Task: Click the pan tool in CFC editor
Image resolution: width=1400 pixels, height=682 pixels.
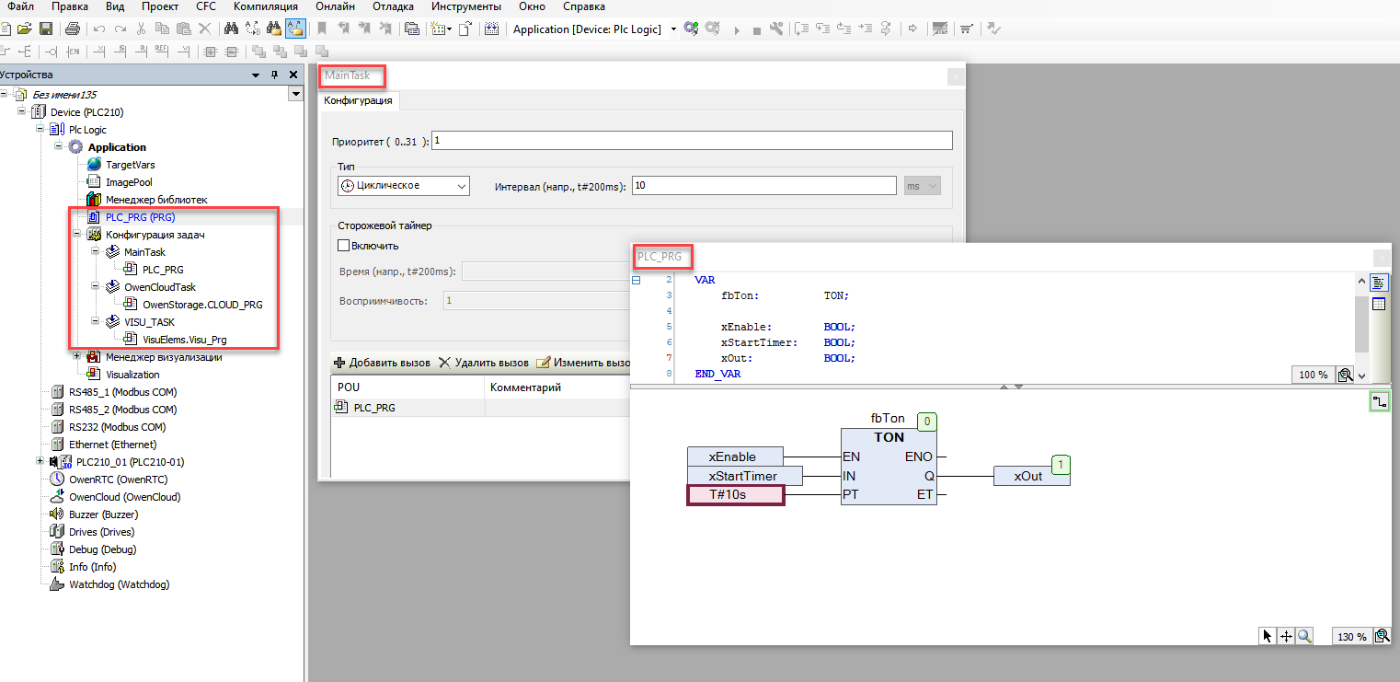Action: [x=1286, y=636]
